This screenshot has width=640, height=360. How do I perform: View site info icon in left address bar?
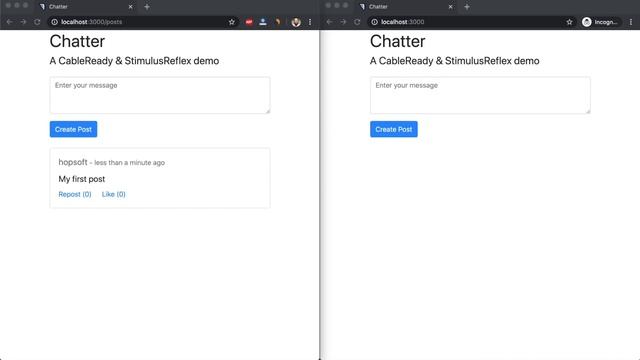click(x=54, y=22)
